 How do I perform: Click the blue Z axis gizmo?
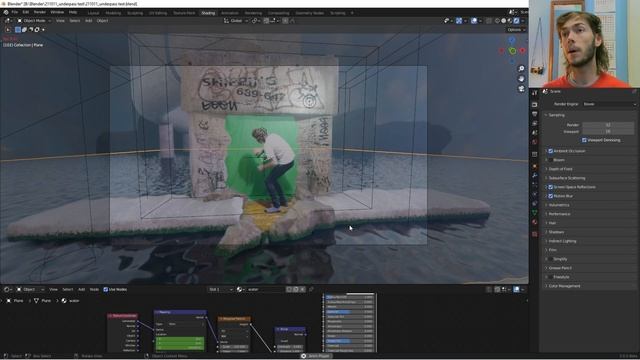click(512, 40)
